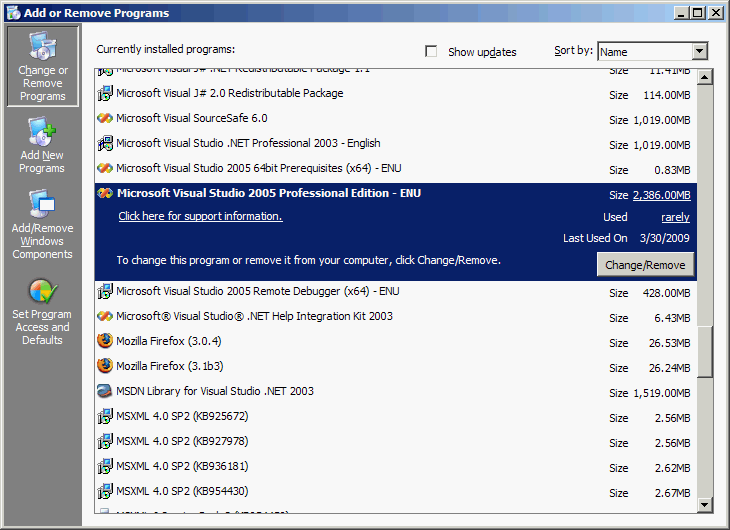The image size is (730, 530).
Task: Select Microsoft Visual Studio .NET Professional 2003 - English
Action: tap(395, 143)
